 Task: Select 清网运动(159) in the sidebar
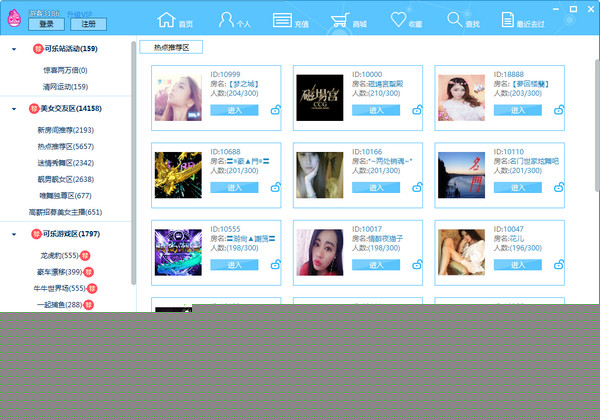coord(65,87)
